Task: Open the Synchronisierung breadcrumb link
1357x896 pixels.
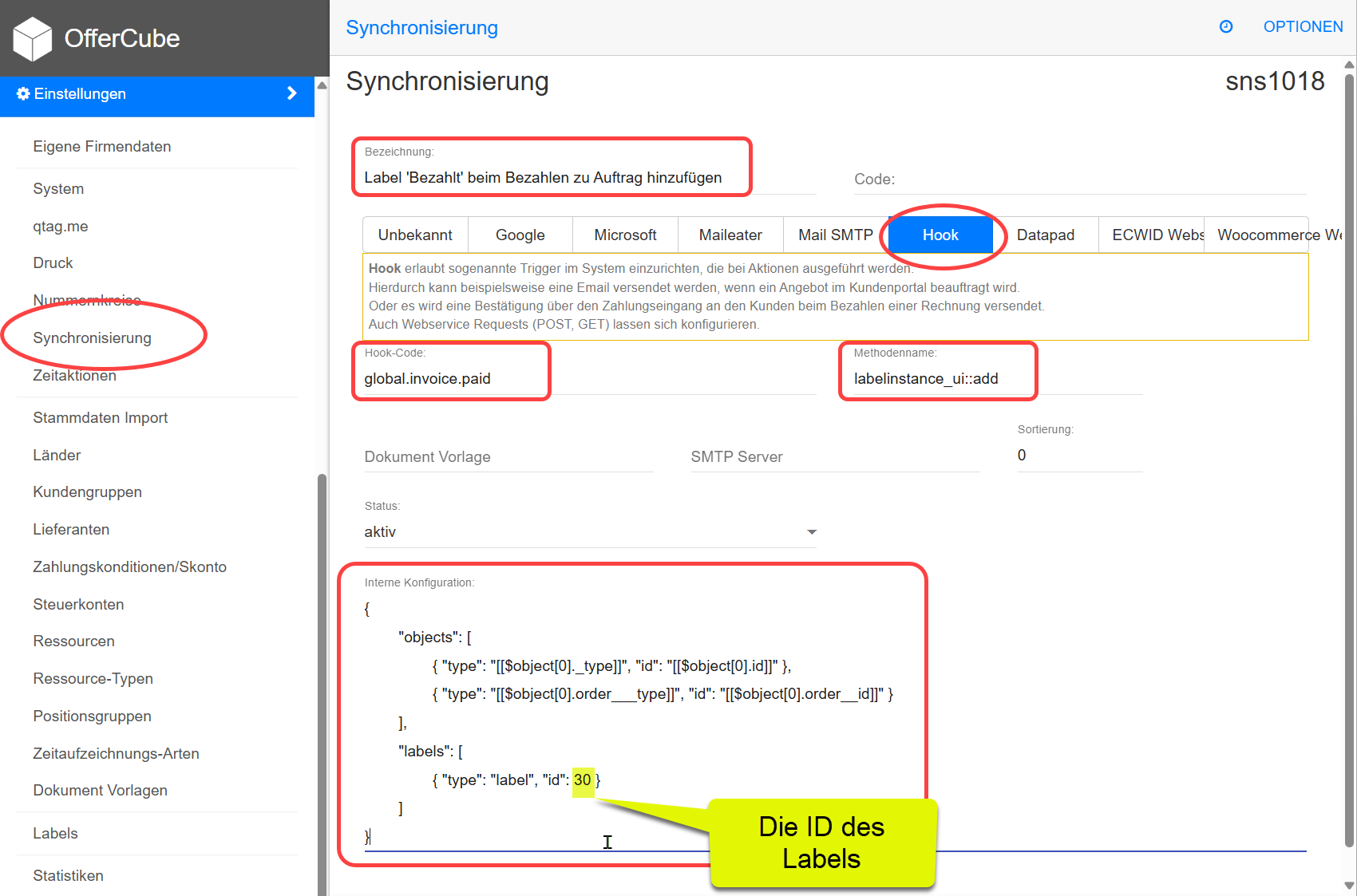Action: click(x=421, y=27)
